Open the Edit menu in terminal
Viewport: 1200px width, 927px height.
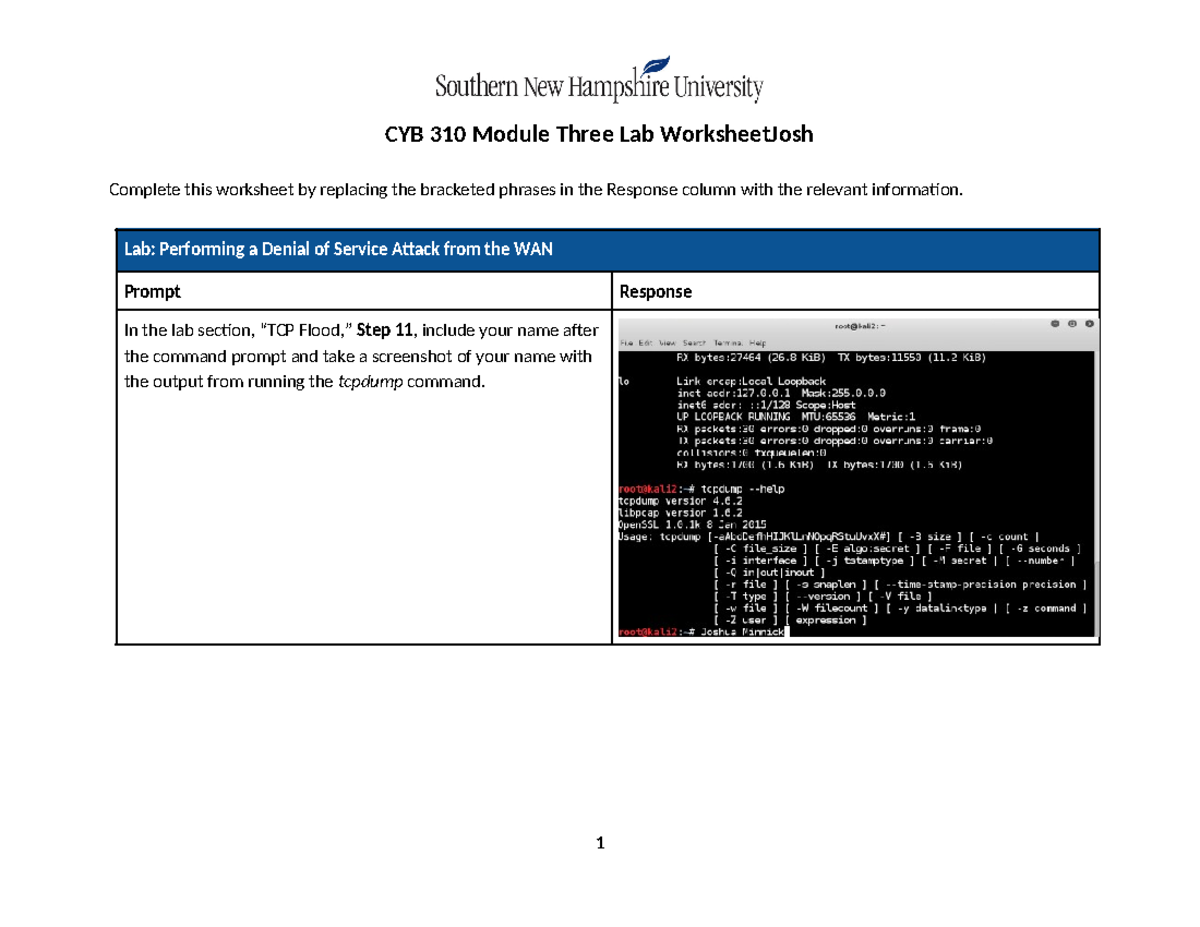click(x=645, y=342)
